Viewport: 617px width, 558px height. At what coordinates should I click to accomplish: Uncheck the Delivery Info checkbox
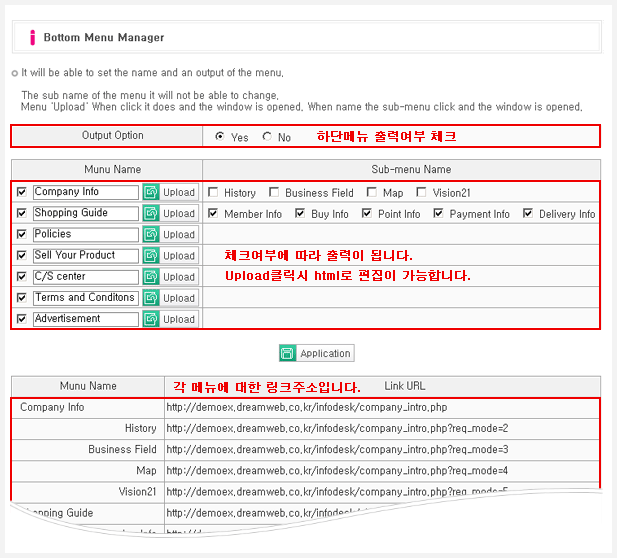[x=528, y=213]
